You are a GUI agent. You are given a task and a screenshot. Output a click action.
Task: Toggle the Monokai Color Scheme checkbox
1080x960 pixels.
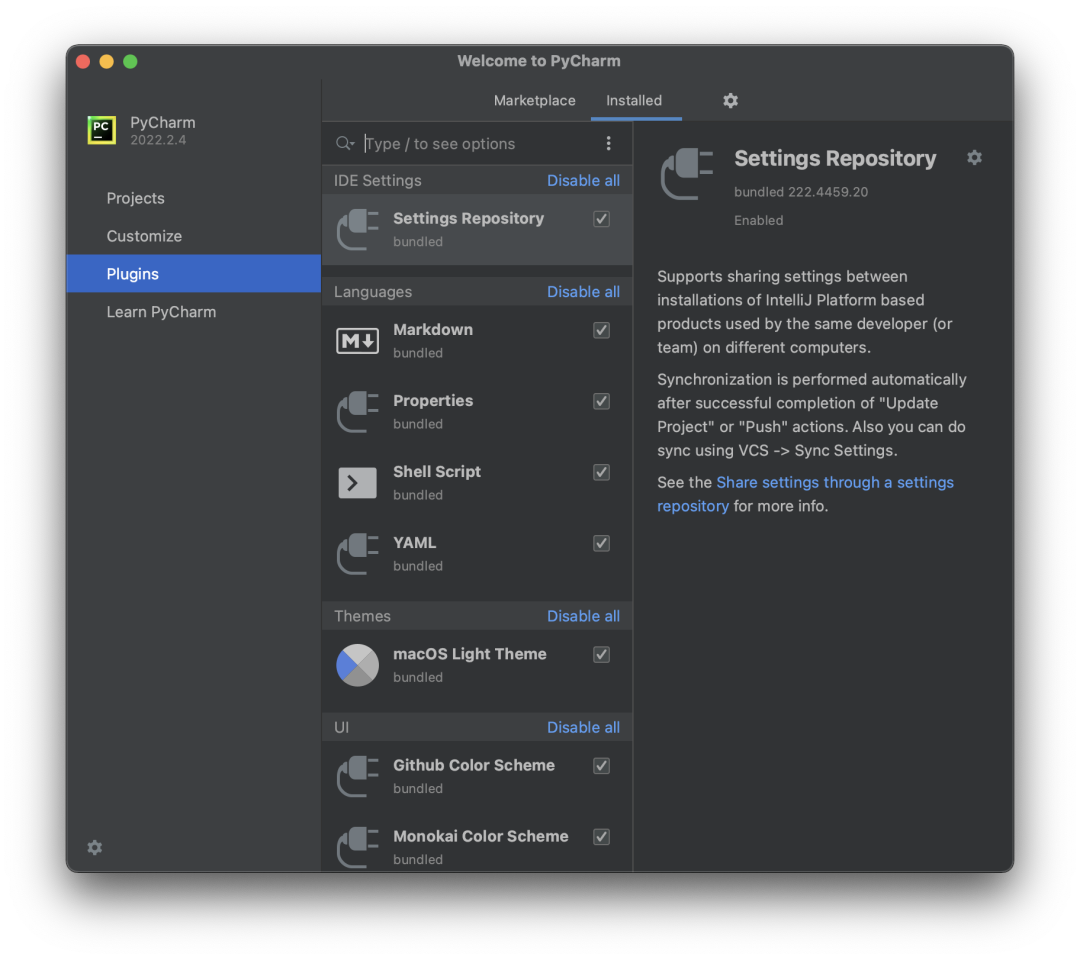pyautogui.click(x=601, y=837)
